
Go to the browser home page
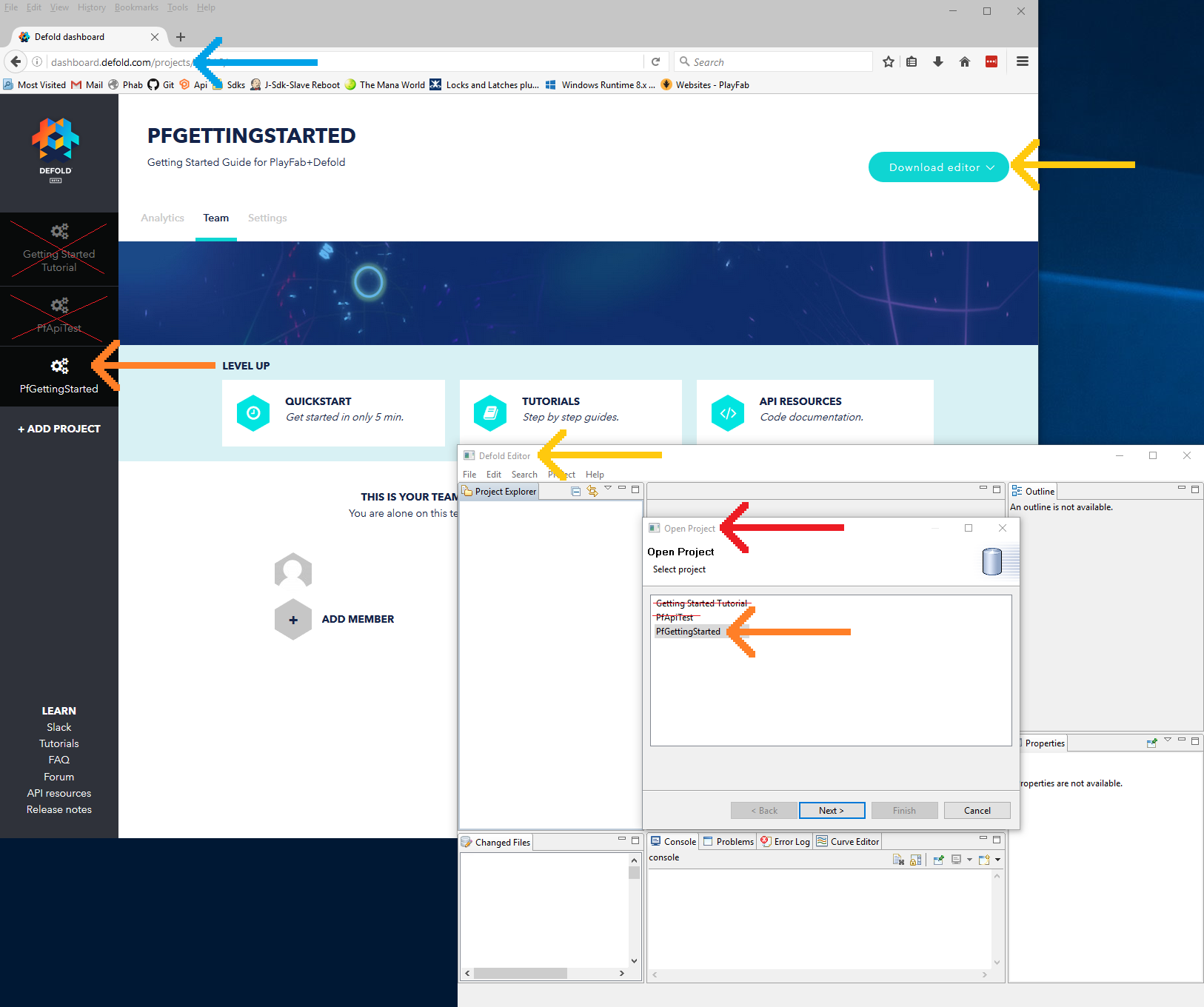point(965,62)
